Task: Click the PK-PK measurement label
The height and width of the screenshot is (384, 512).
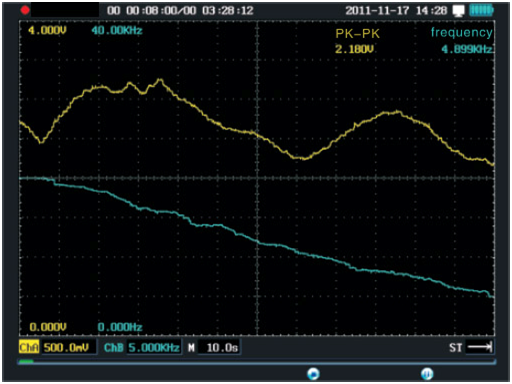Action: click(357, 34)
